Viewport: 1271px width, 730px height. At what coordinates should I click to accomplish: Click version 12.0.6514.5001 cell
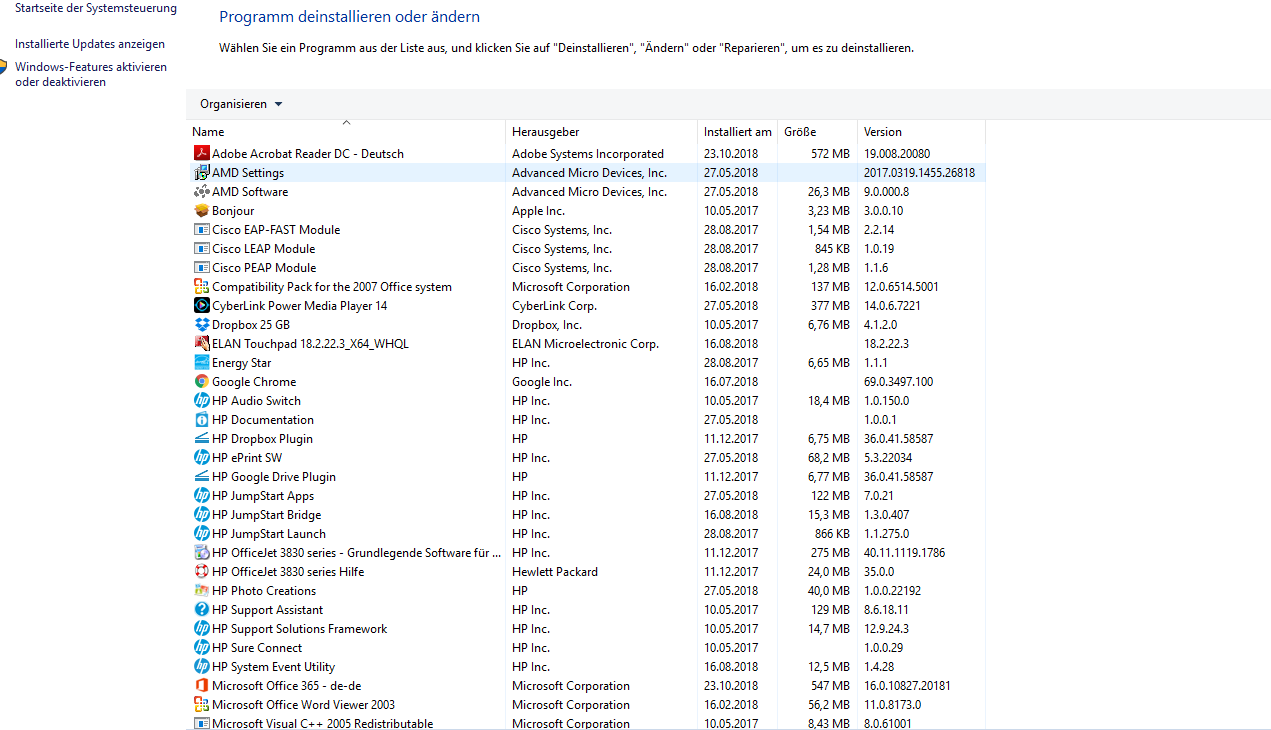point(901,287)
